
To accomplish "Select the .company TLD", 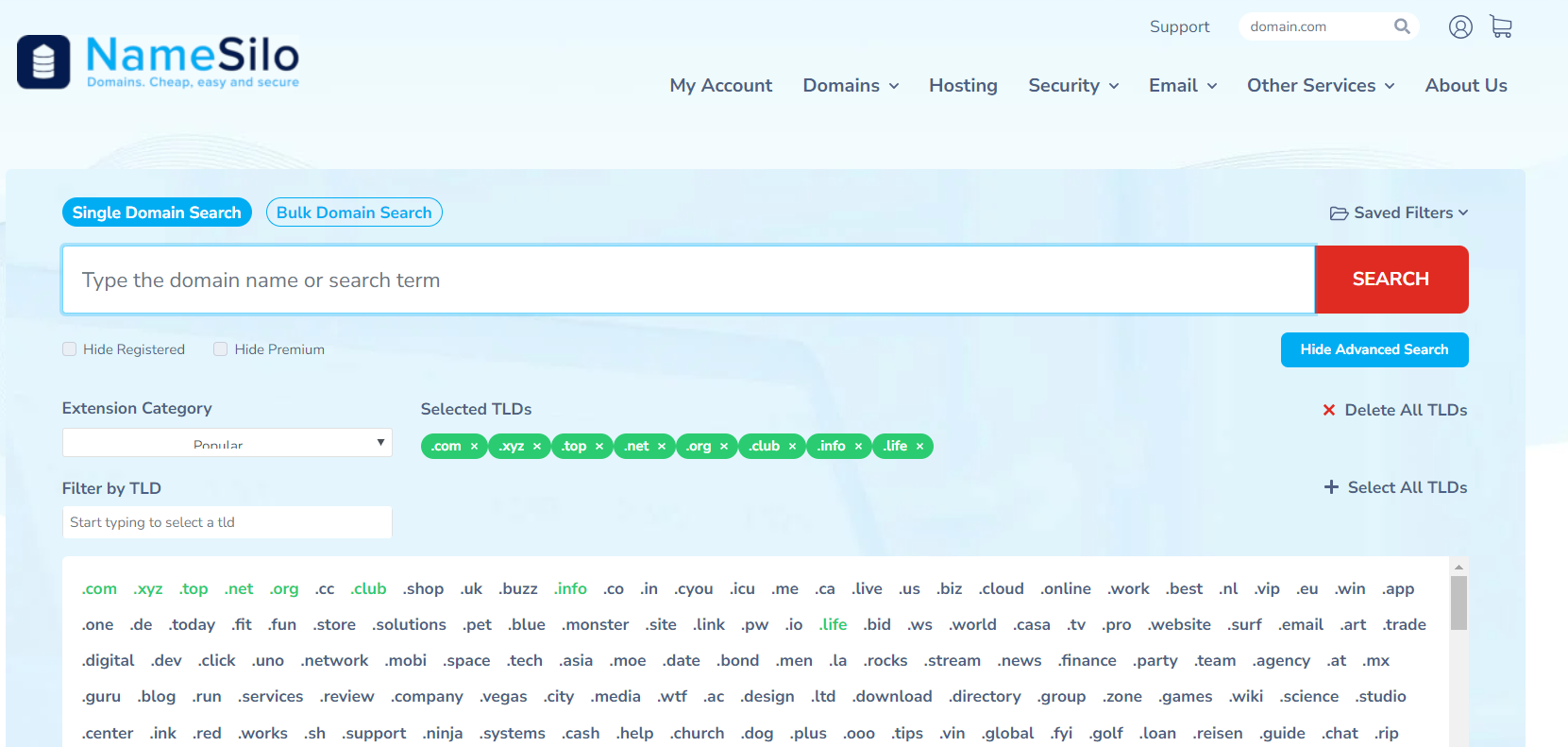I will [x=427, y=696].
